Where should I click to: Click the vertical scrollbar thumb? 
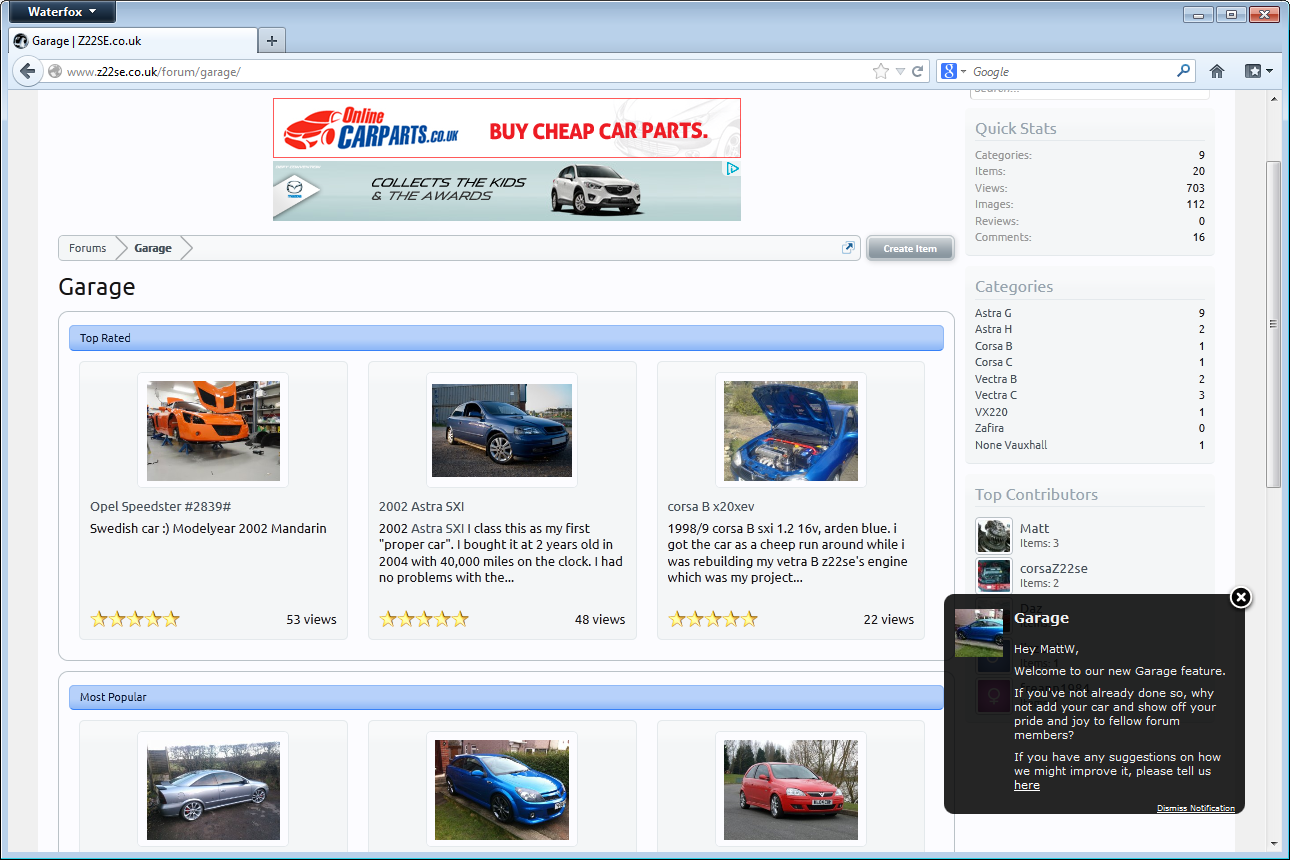click(1273, 324)
